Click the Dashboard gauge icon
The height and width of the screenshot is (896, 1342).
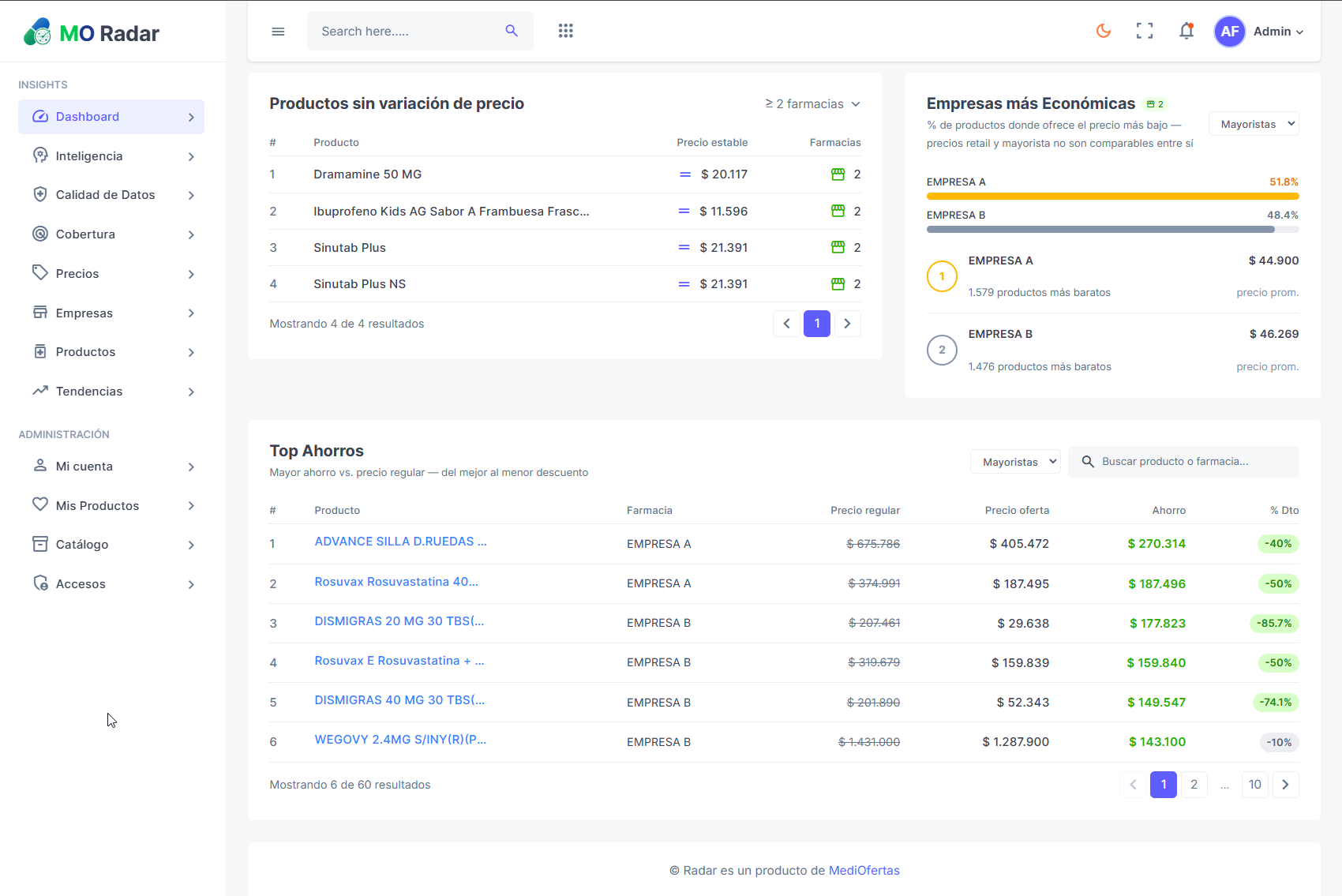point(40,117)
